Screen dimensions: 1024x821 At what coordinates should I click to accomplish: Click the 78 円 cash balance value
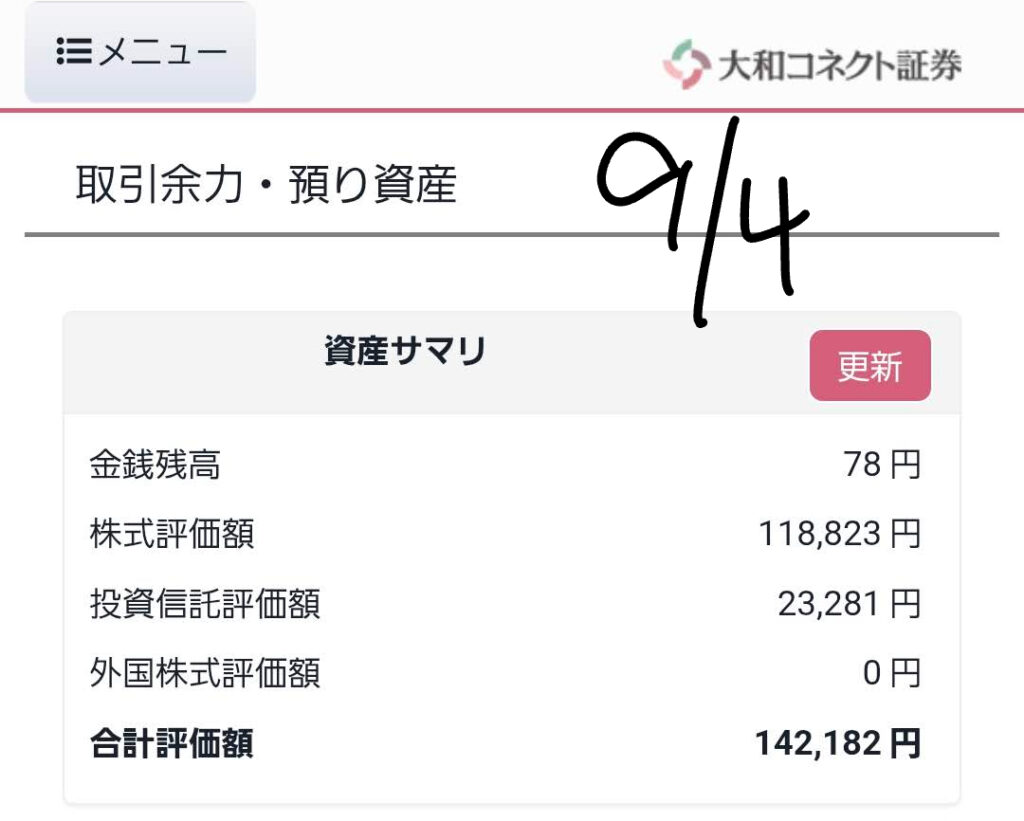click(x=882, y=465)
